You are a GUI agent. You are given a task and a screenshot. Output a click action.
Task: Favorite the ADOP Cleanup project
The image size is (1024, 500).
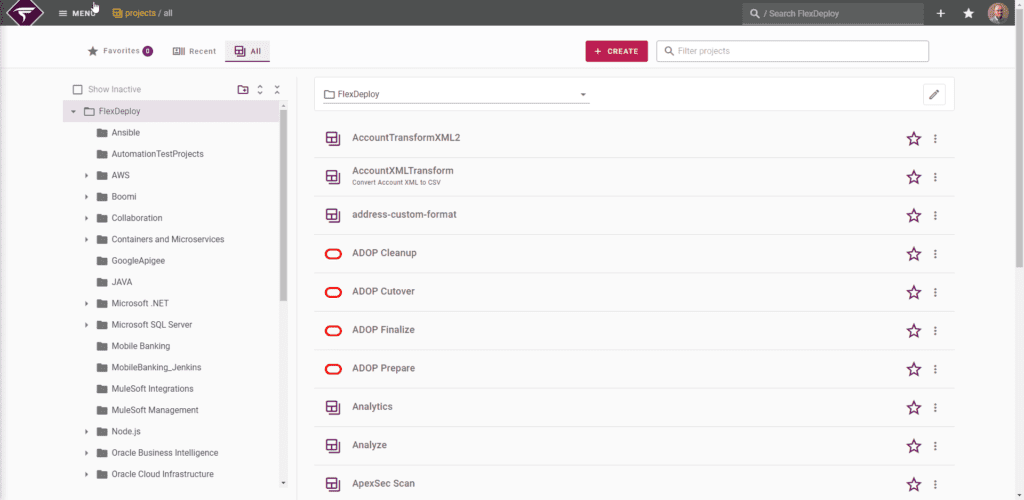[914, 254]
